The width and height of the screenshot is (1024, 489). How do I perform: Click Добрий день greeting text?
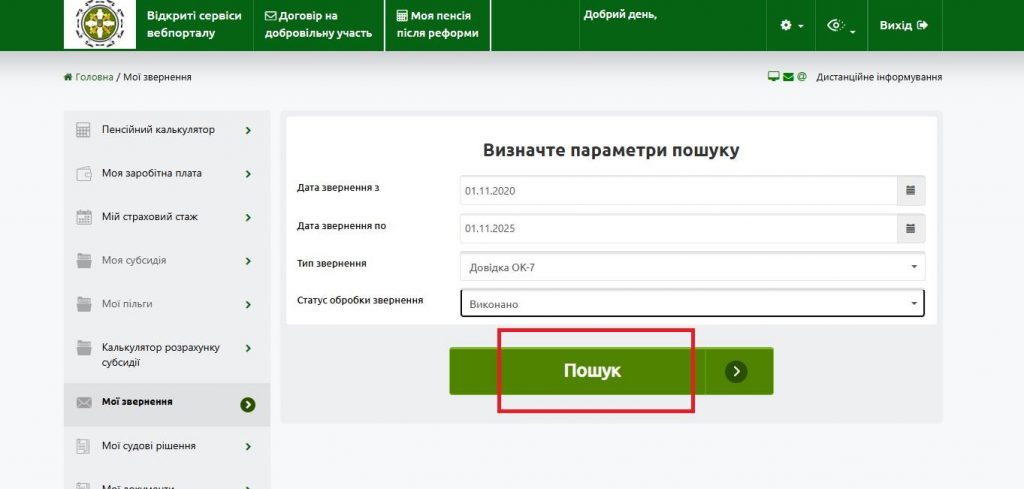[620, 15]
